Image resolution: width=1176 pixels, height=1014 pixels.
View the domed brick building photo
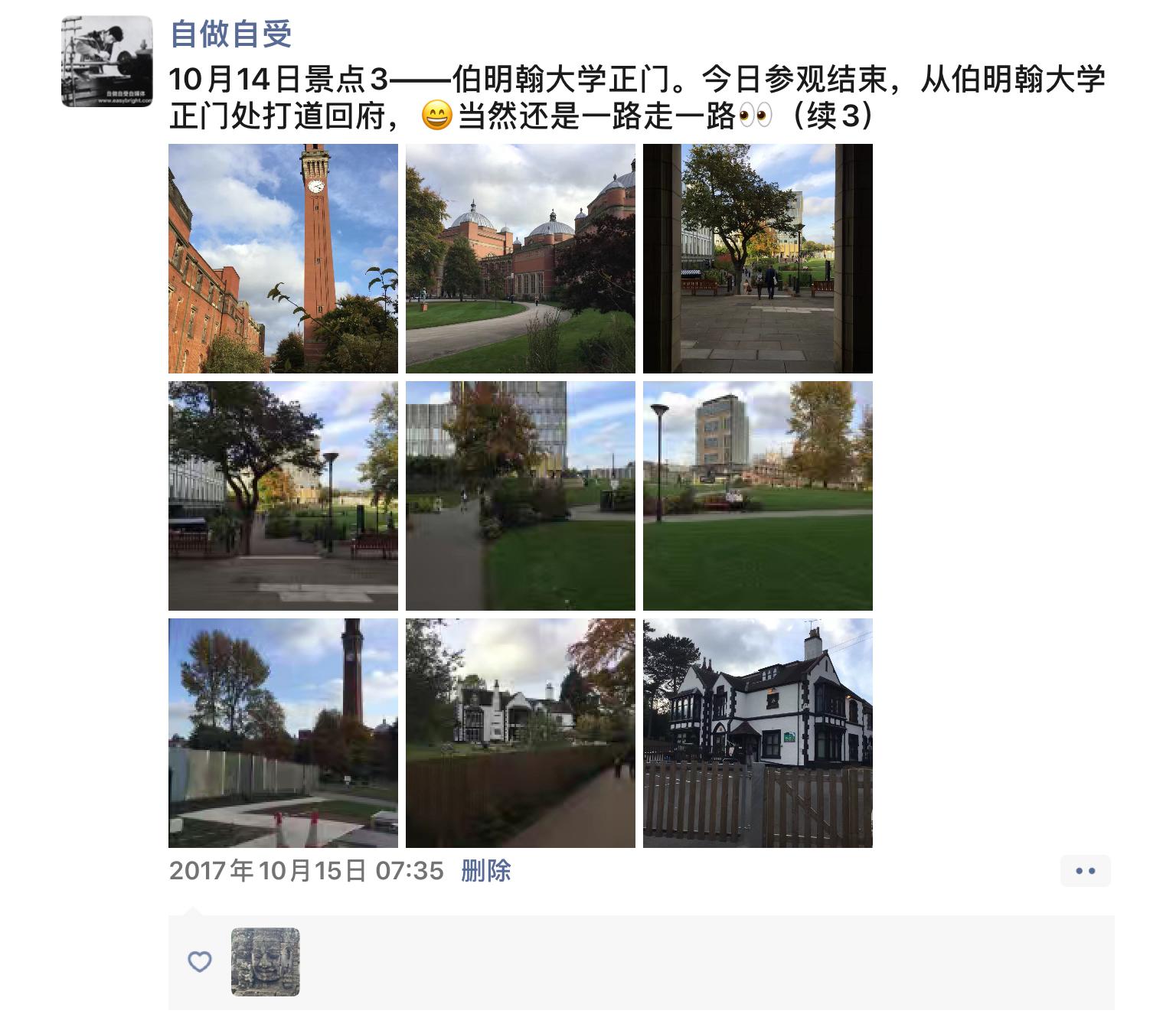521,259
